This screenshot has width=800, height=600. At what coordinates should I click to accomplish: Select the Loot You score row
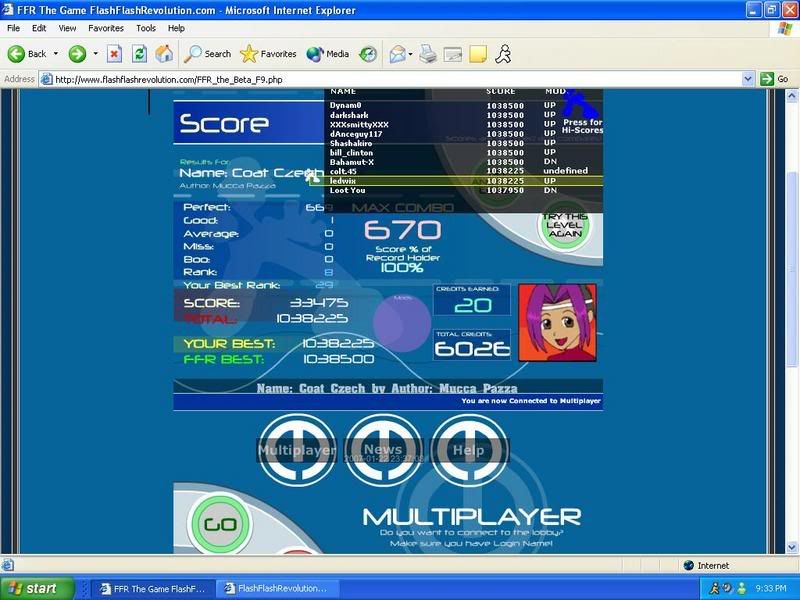point(464,190)
